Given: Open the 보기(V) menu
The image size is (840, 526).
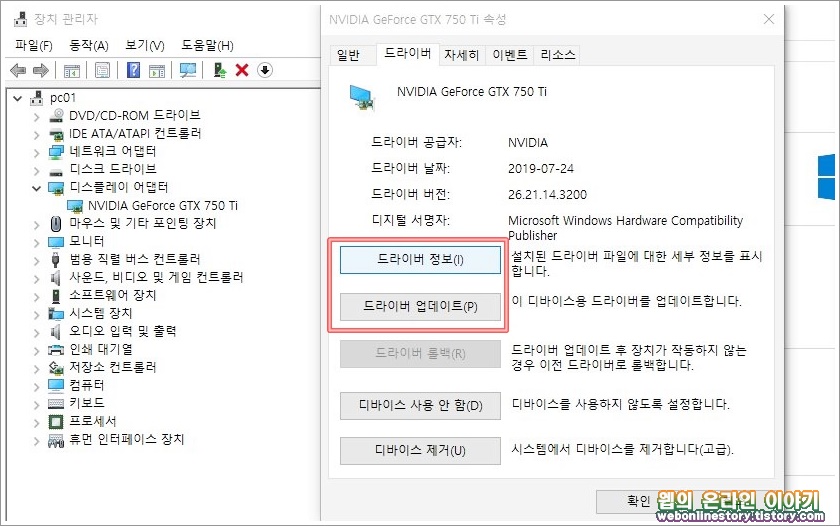Looking at the screenshot, I should [144, 45].
